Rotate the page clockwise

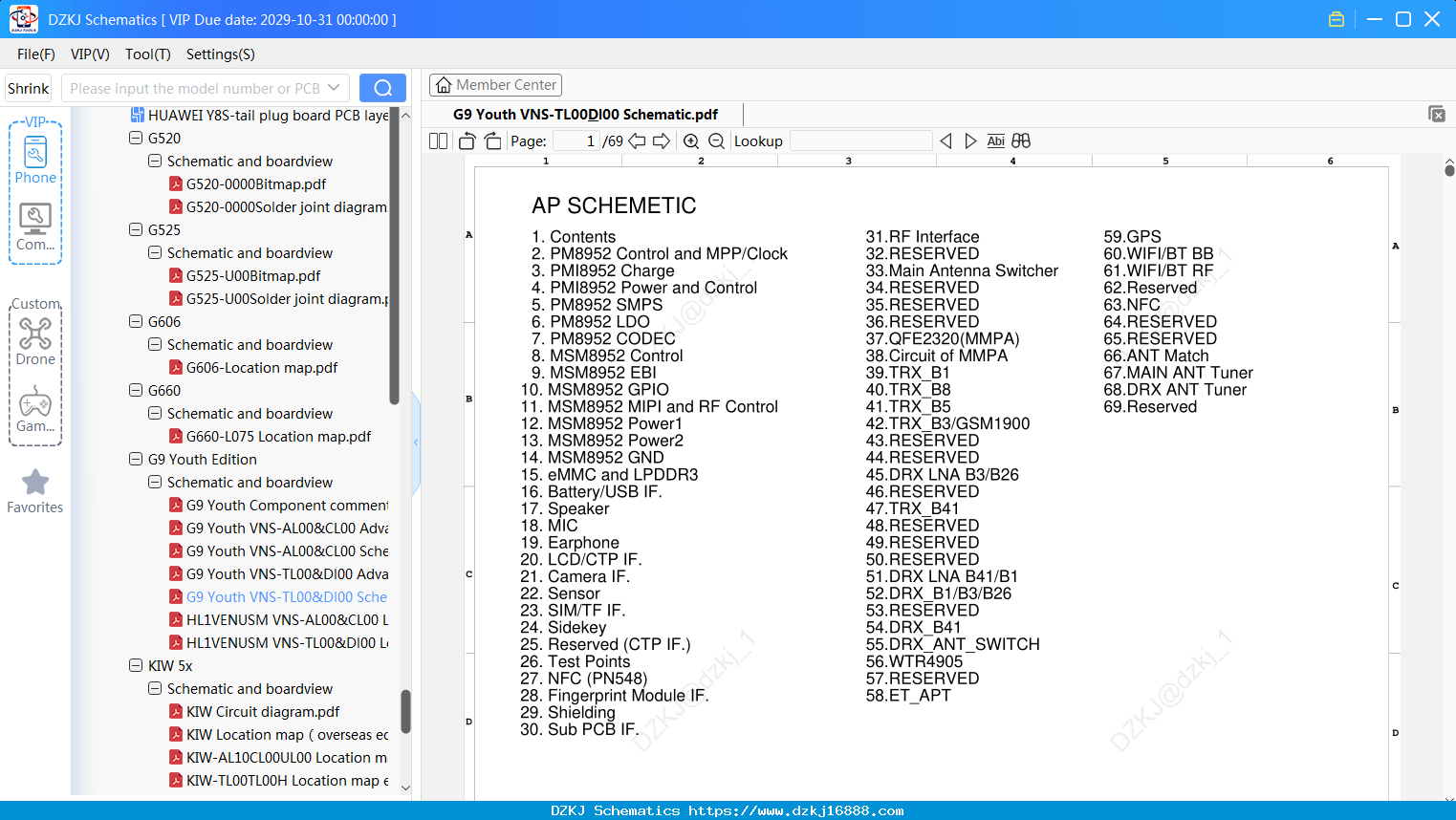point(493,141)
